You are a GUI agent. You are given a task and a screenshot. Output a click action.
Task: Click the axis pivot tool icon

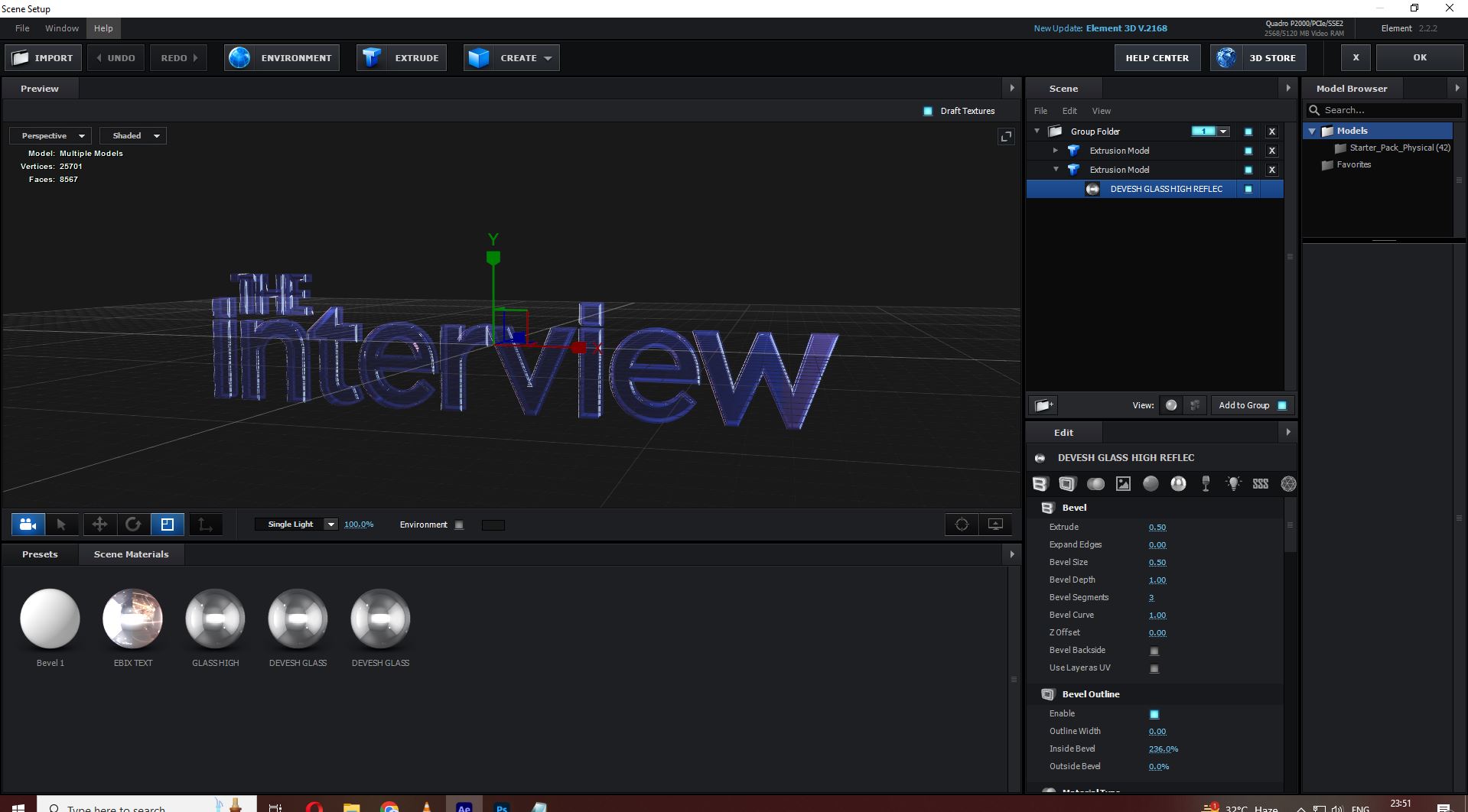205,525
